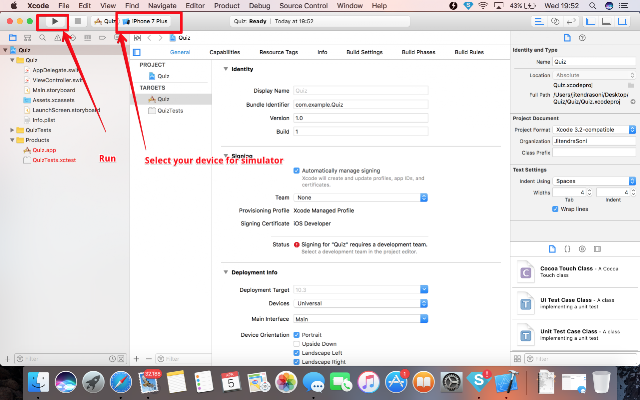Select Info.plist in the navigator
640x400 pixels.
pyautogui.click(x=44, y=120)
